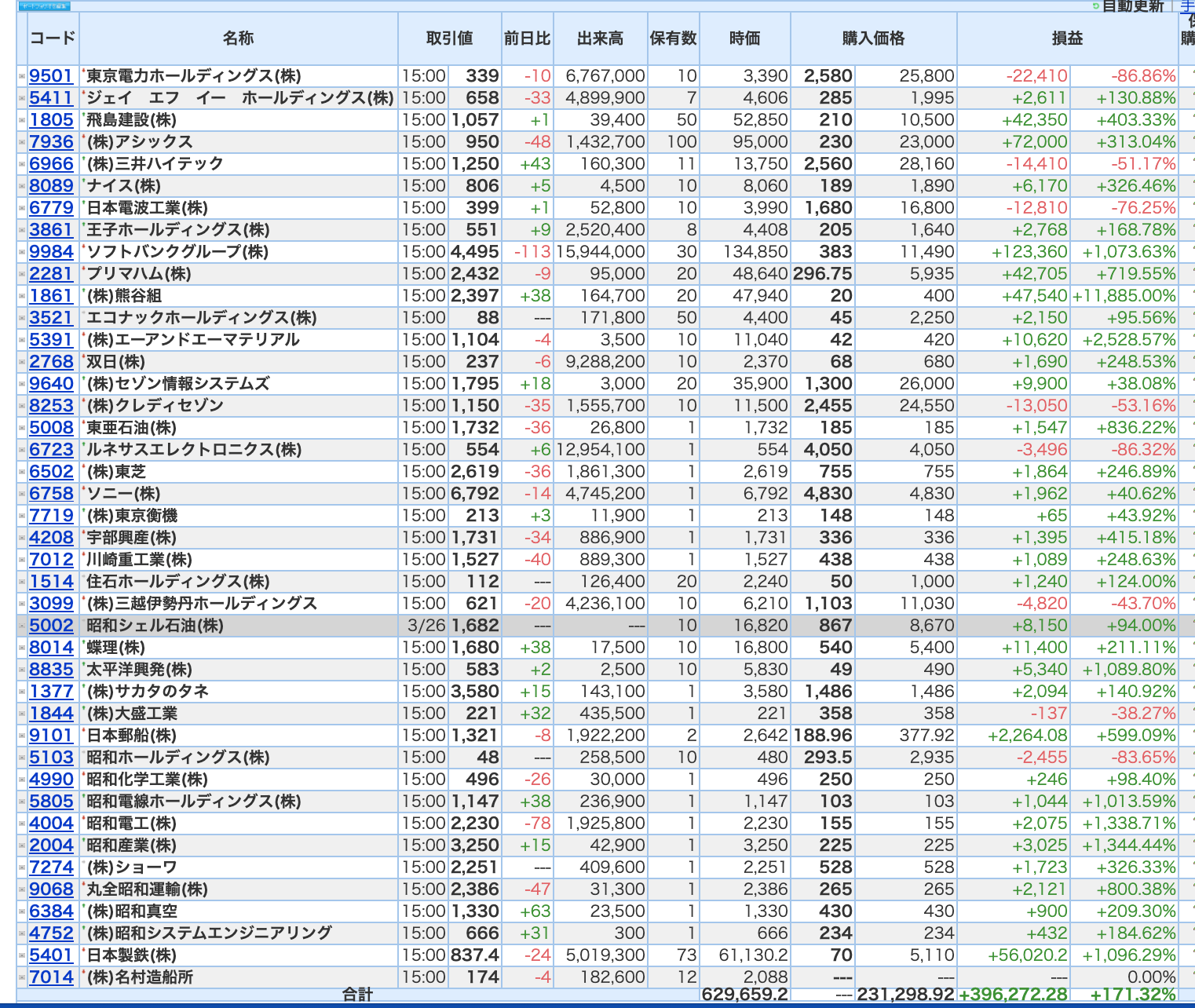Open stock code link 9068
The width and height of the screenshot is (1195, 1008).
[51, 889]
